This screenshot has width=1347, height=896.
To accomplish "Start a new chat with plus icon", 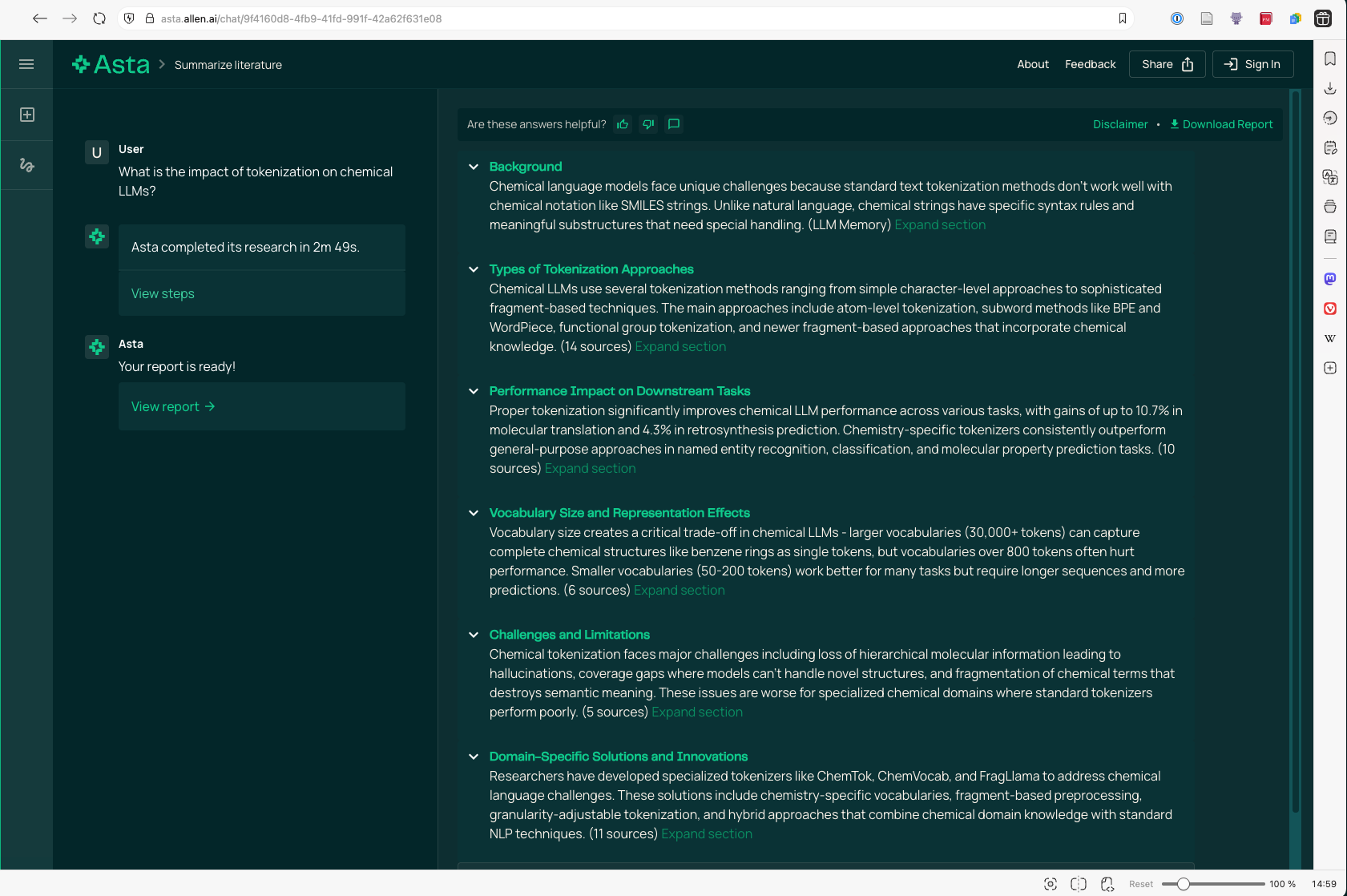I will click(x=26, y=115).
